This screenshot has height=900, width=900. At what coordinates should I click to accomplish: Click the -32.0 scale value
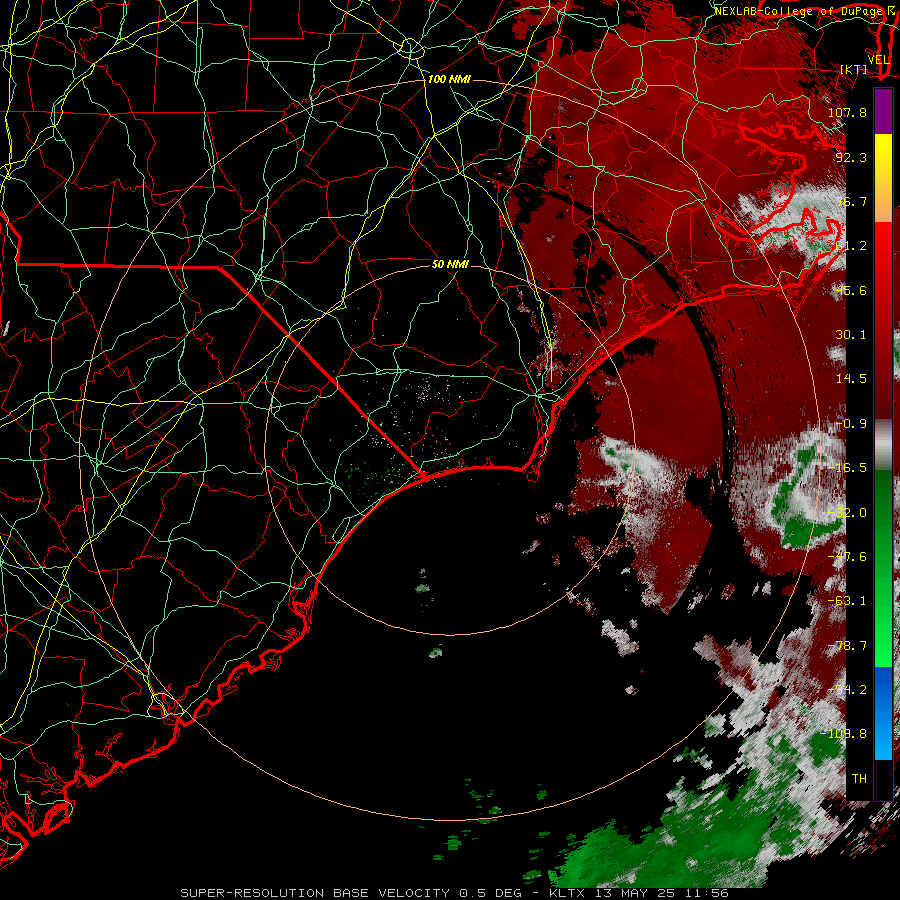click(x=847, y=513)
